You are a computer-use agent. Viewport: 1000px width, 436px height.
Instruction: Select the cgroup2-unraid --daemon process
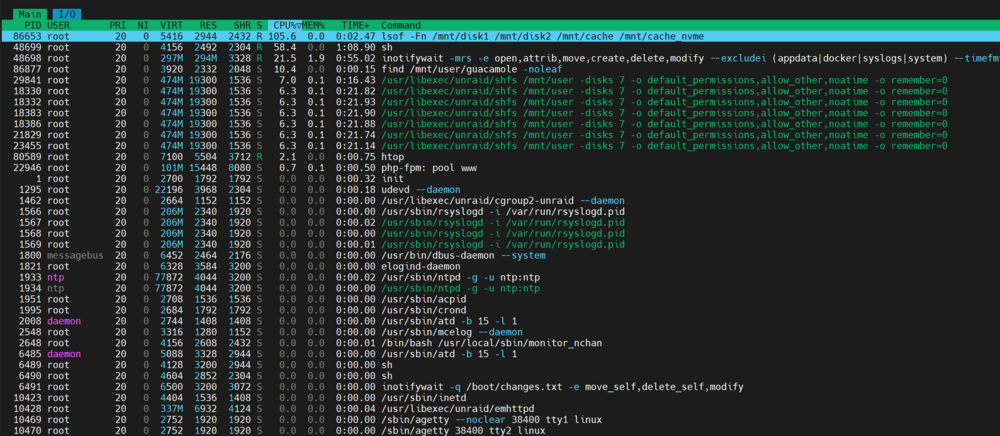pos(500,200)
